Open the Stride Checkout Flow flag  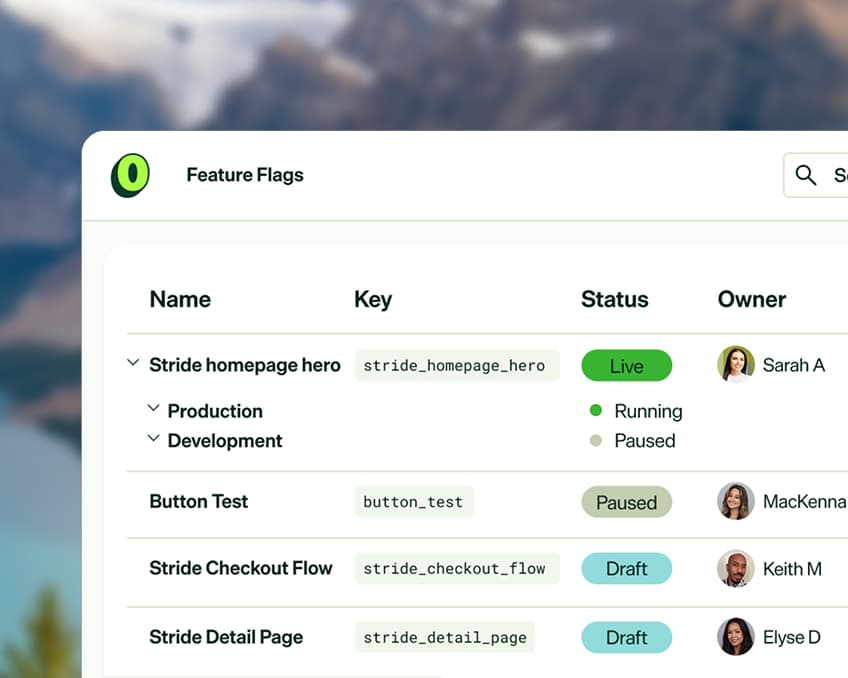pos(241,568)
